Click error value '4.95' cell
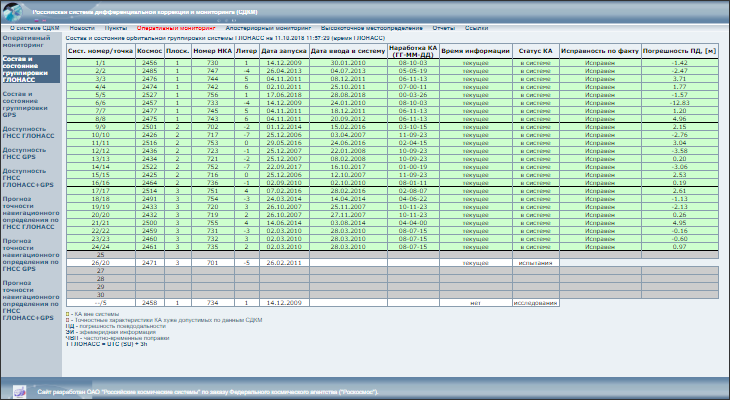This screenshot has width=730, height=400. (x=679, y=223)
